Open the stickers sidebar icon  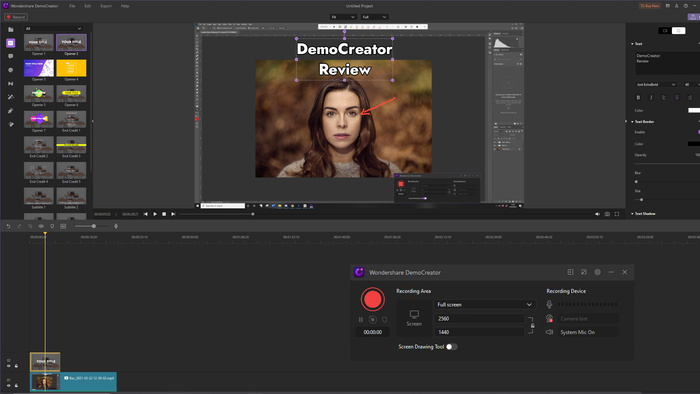[11, 70]
